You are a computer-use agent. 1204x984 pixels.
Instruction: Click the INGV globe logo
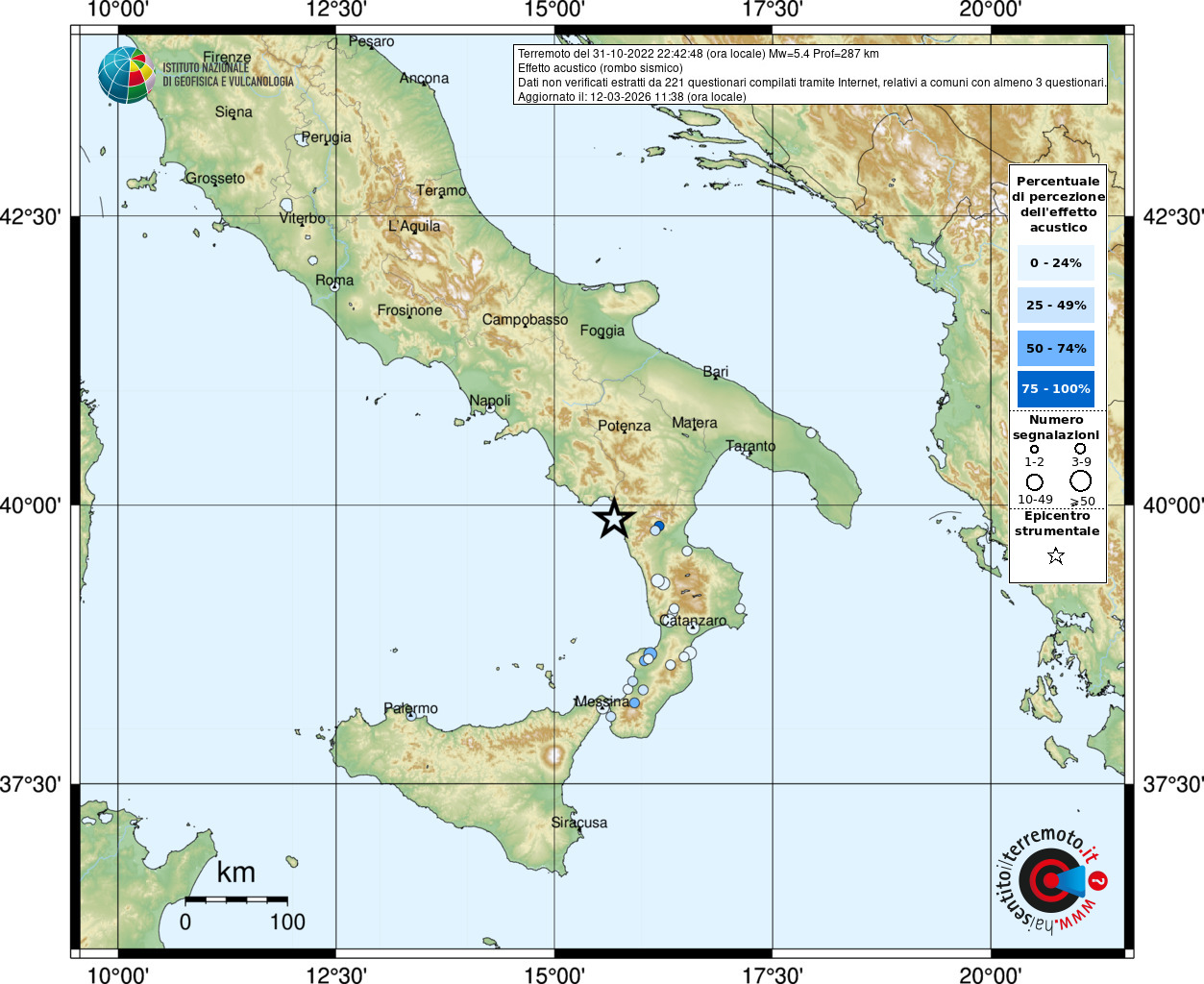tap(126, 75)
